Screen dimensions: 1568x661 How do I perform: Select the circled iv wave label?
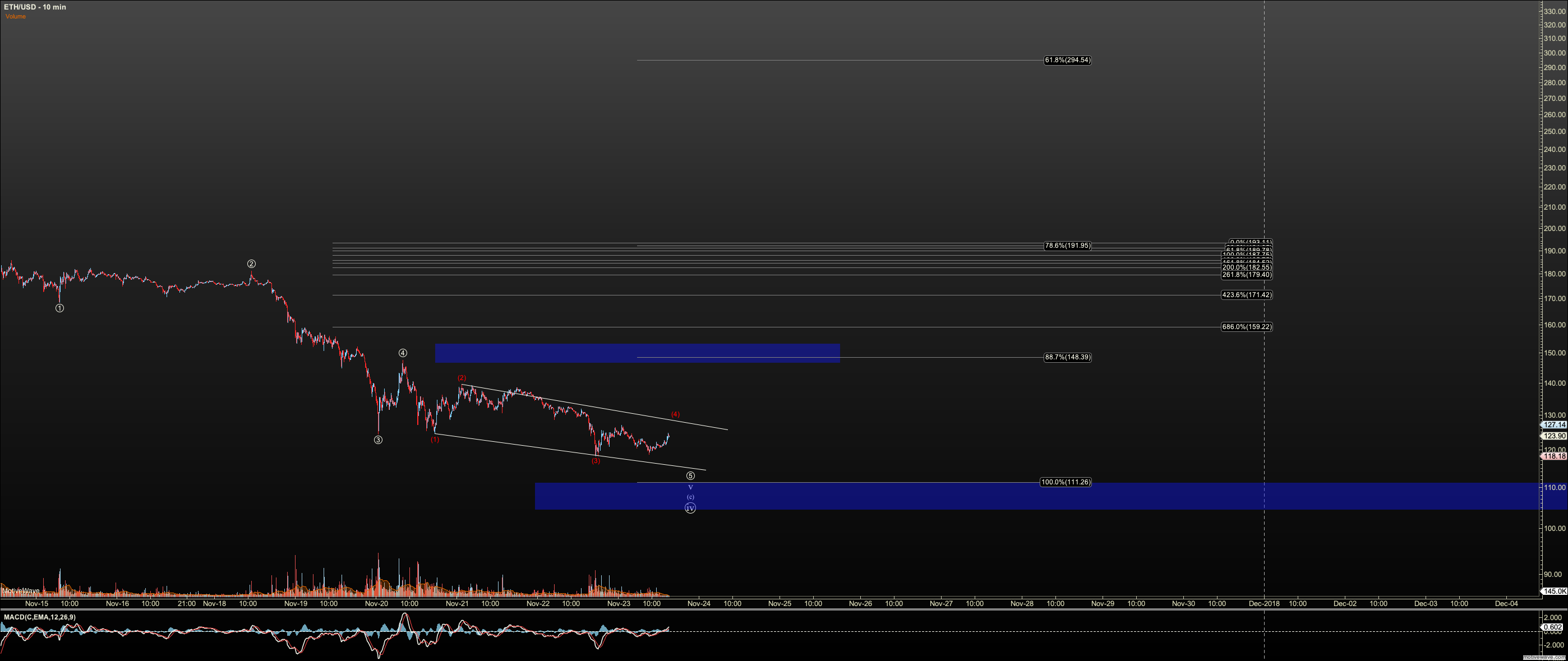pos(690,507)
